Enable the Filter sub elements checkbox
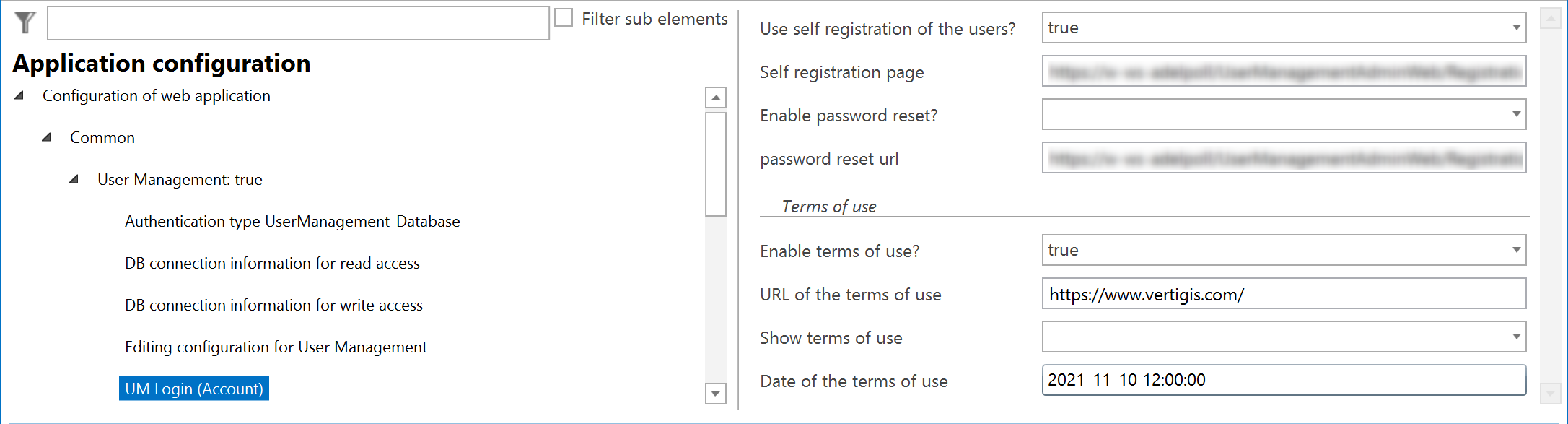This screenshot has width=1568, height=424. pos(564,18)
